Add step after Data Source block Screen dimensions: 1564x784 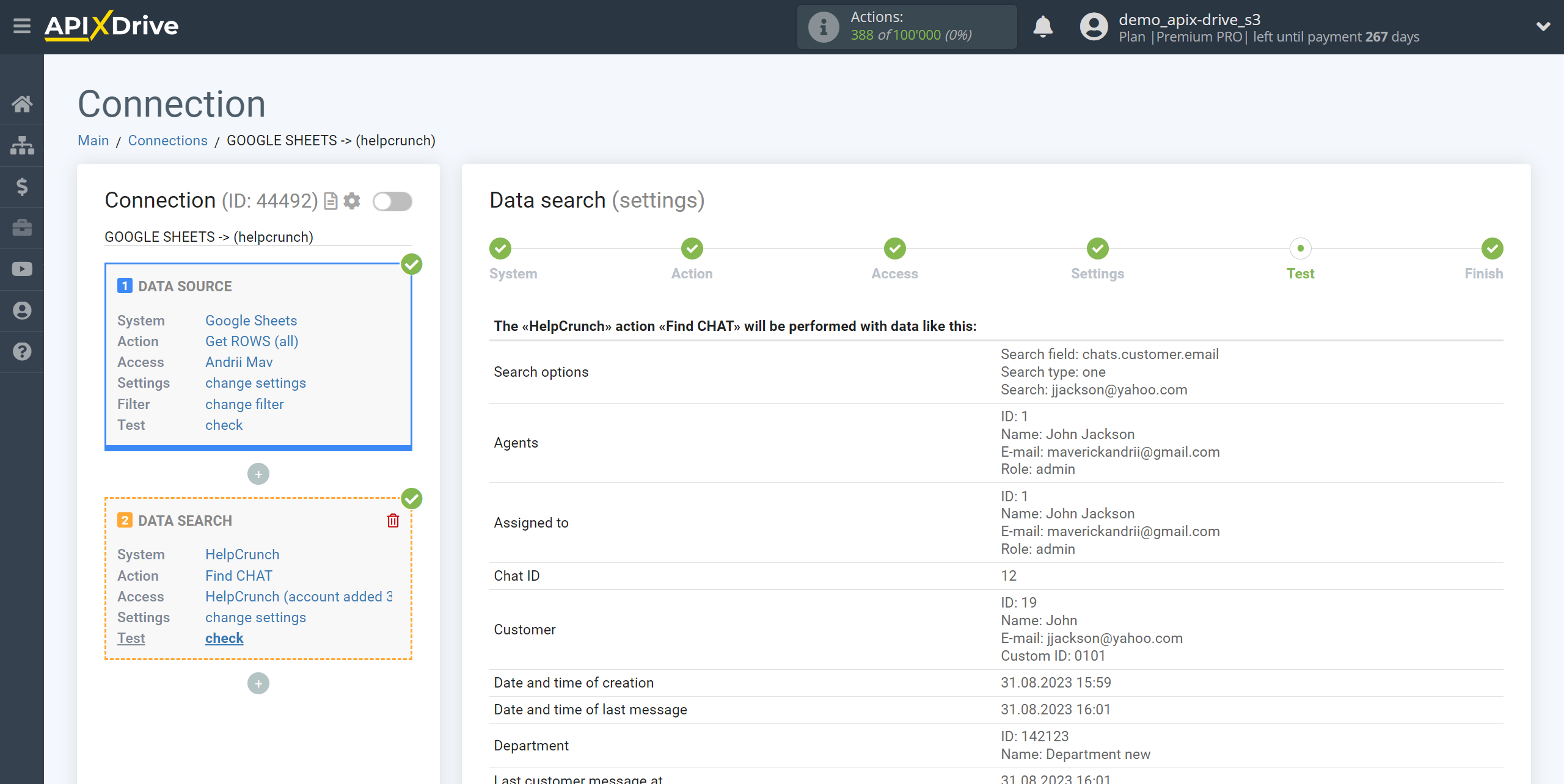click(x=258, y=474)
